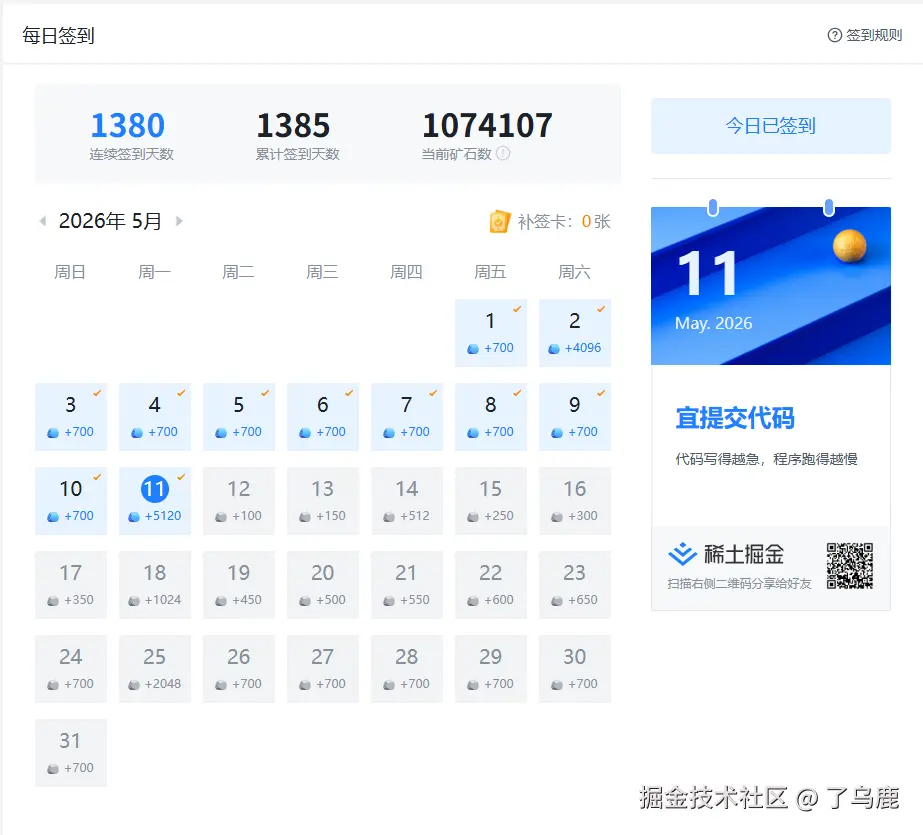The height and width of the screenshot is (835, 923).
Task: Select calendar day 7
Action: tap(407, 417)
